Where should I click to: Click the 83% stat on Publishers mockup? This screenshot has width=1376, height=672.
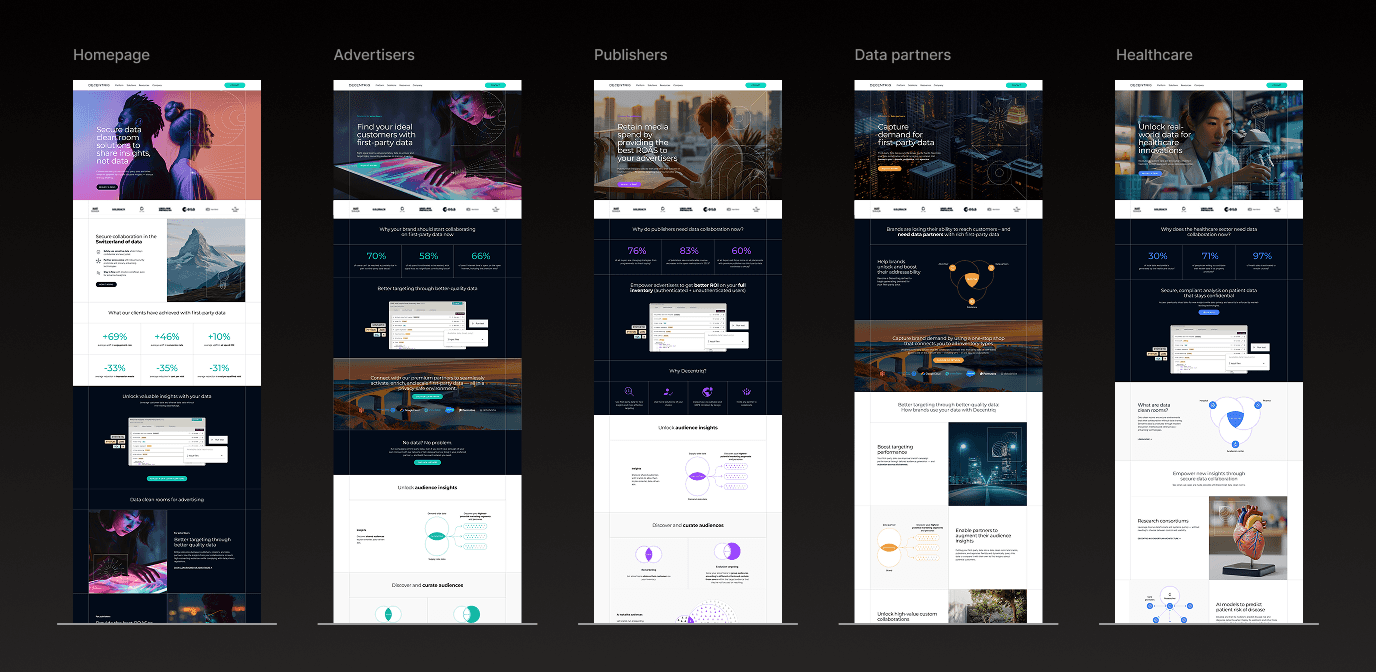pyautogui.click(x=688, y=251)
